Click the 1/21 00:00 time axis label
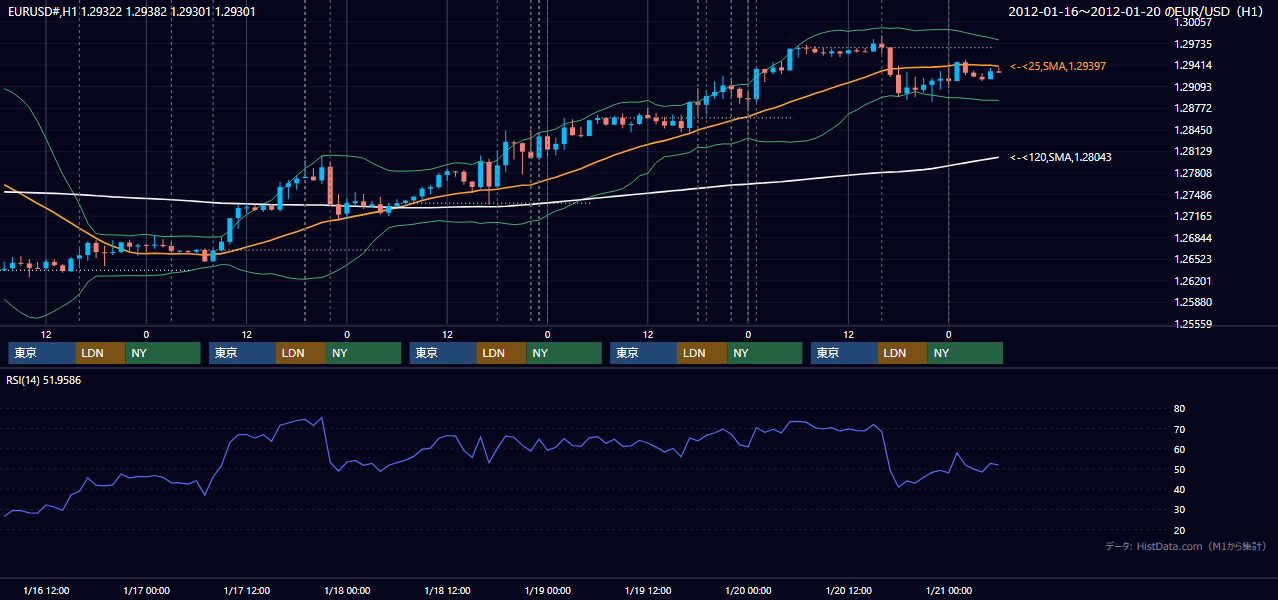 949,590
